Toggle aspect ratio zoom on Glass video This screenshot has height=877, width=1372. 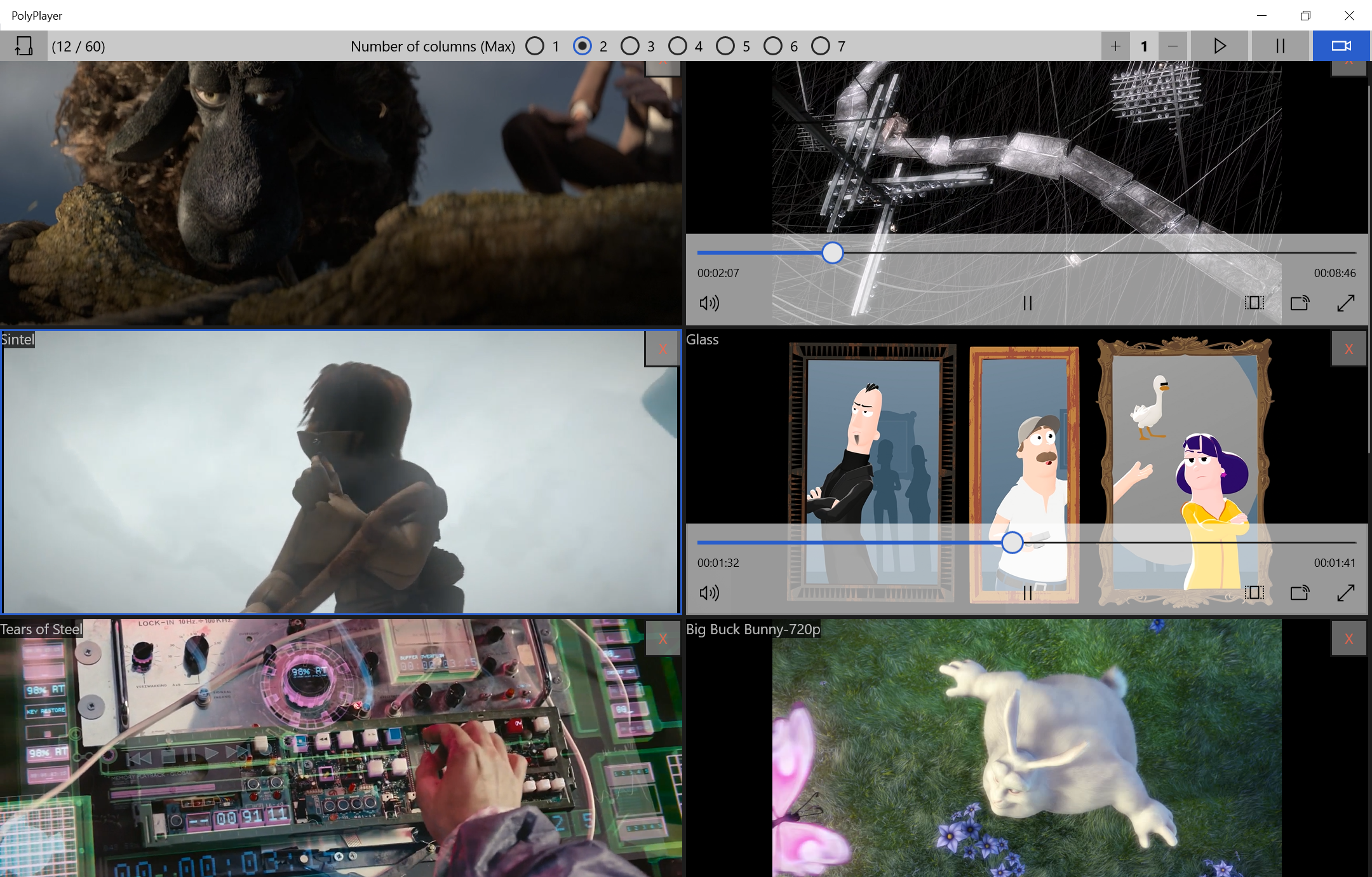[1254, 593]
